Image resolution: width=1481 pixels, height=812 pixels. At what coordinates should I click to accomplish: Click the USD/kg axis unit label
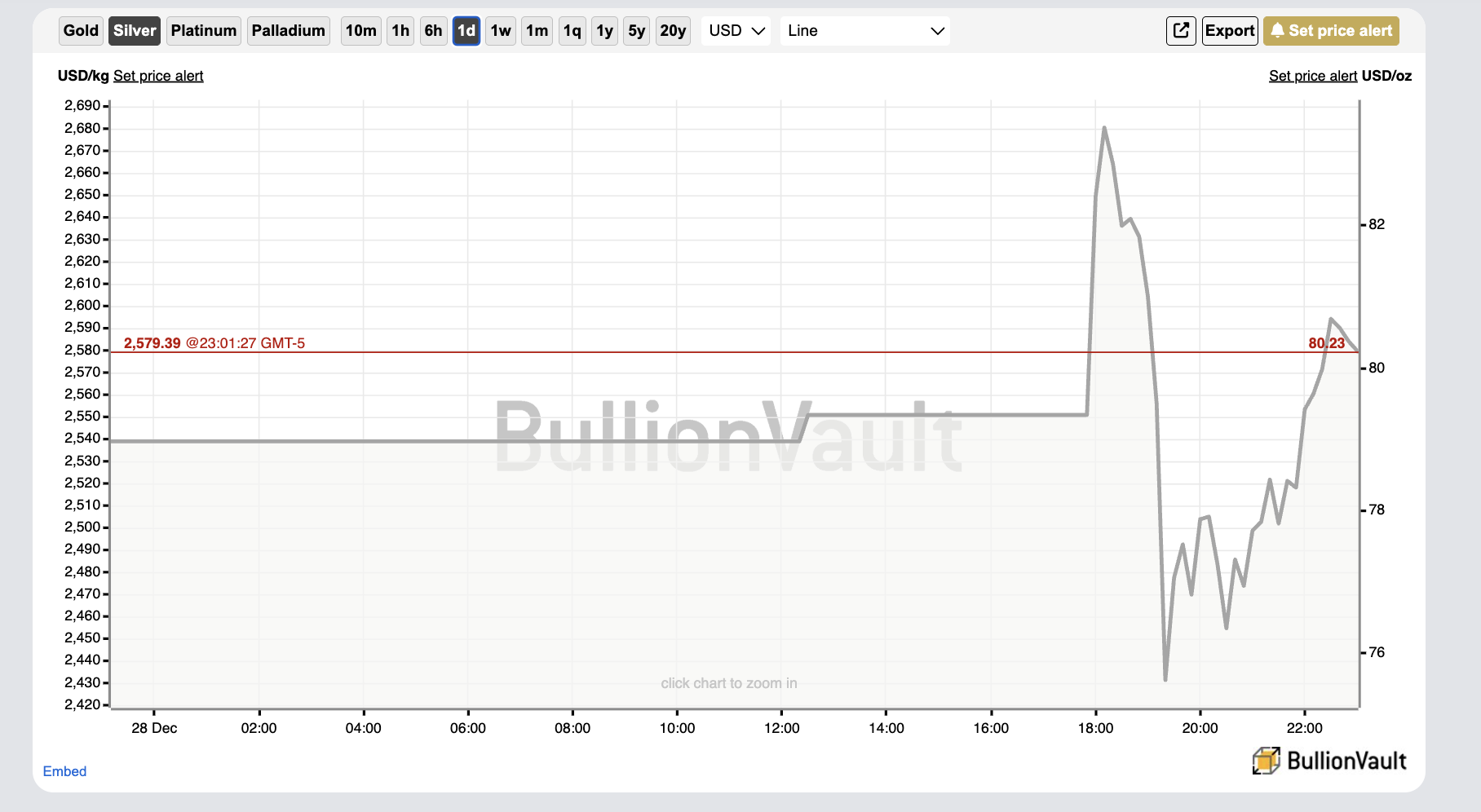83,76
